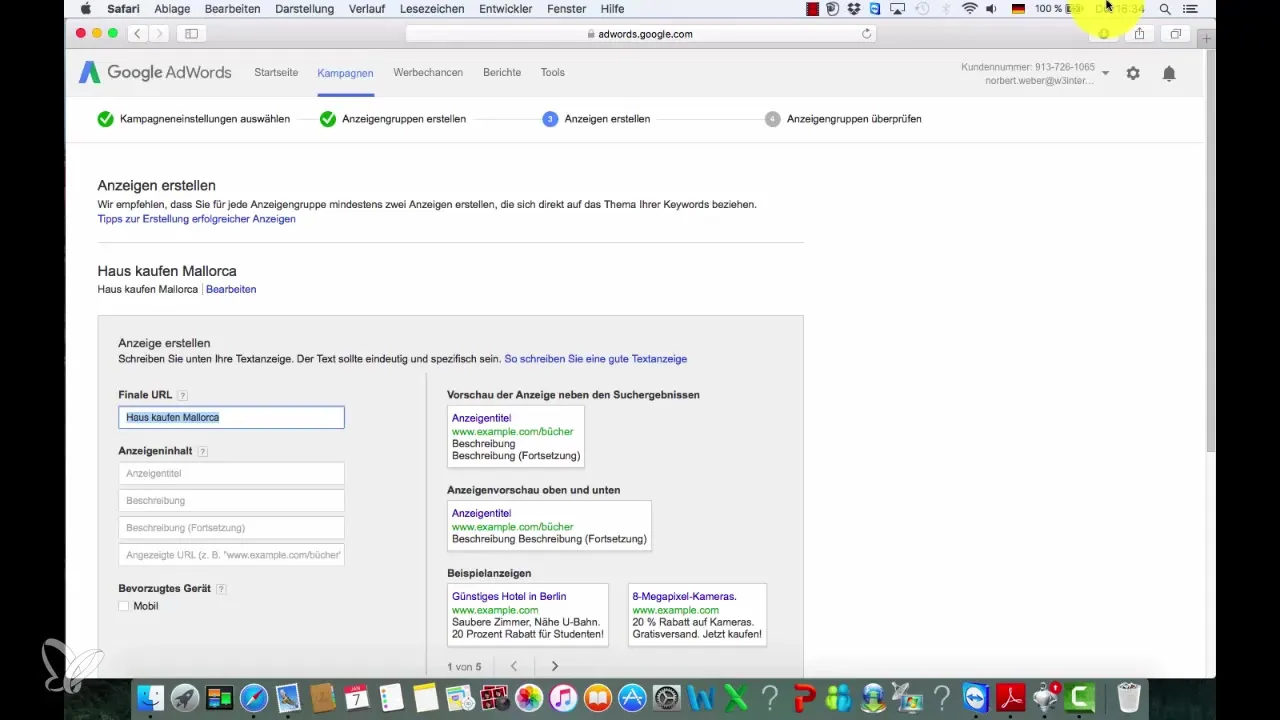1280x720 pixels.
Task: Launch Launchpad from the Dock
Action: tap(185, 698)
